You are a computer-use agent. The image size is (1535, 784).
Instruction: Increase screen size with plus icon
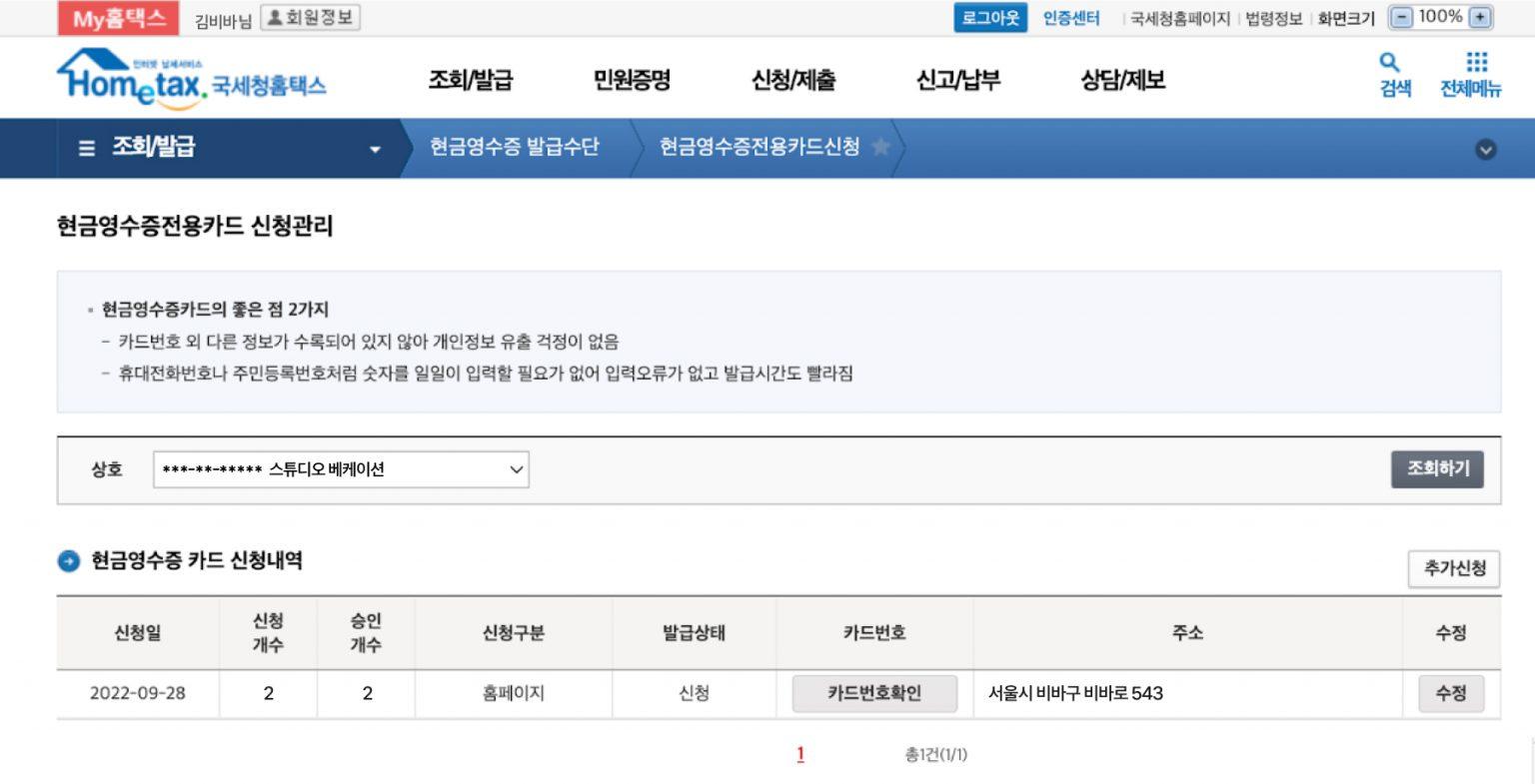[1480, 18]
